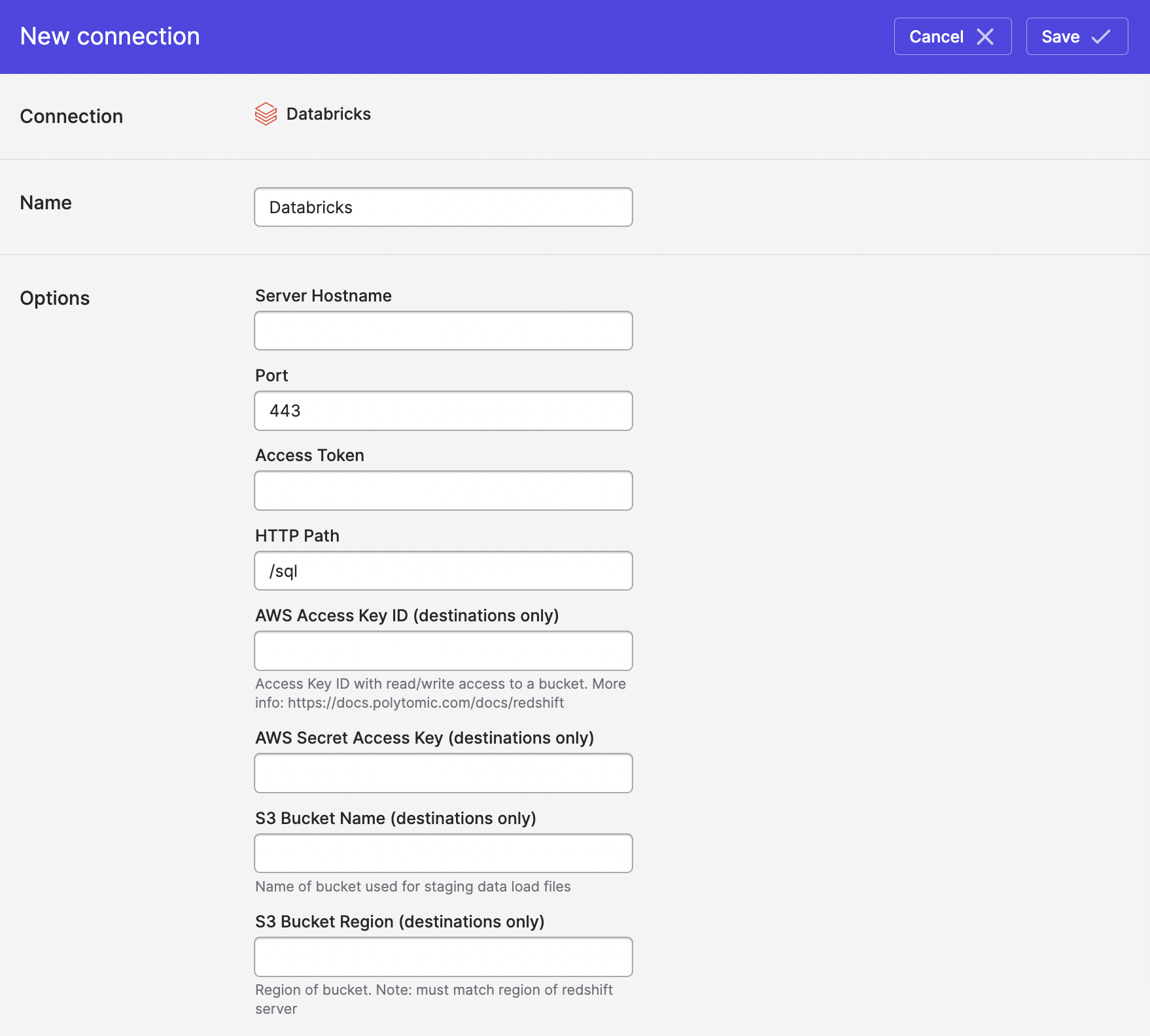Click the AWS Secret Access Key field
This screenshot has width=1150, height=1036.
click(444, 773)
